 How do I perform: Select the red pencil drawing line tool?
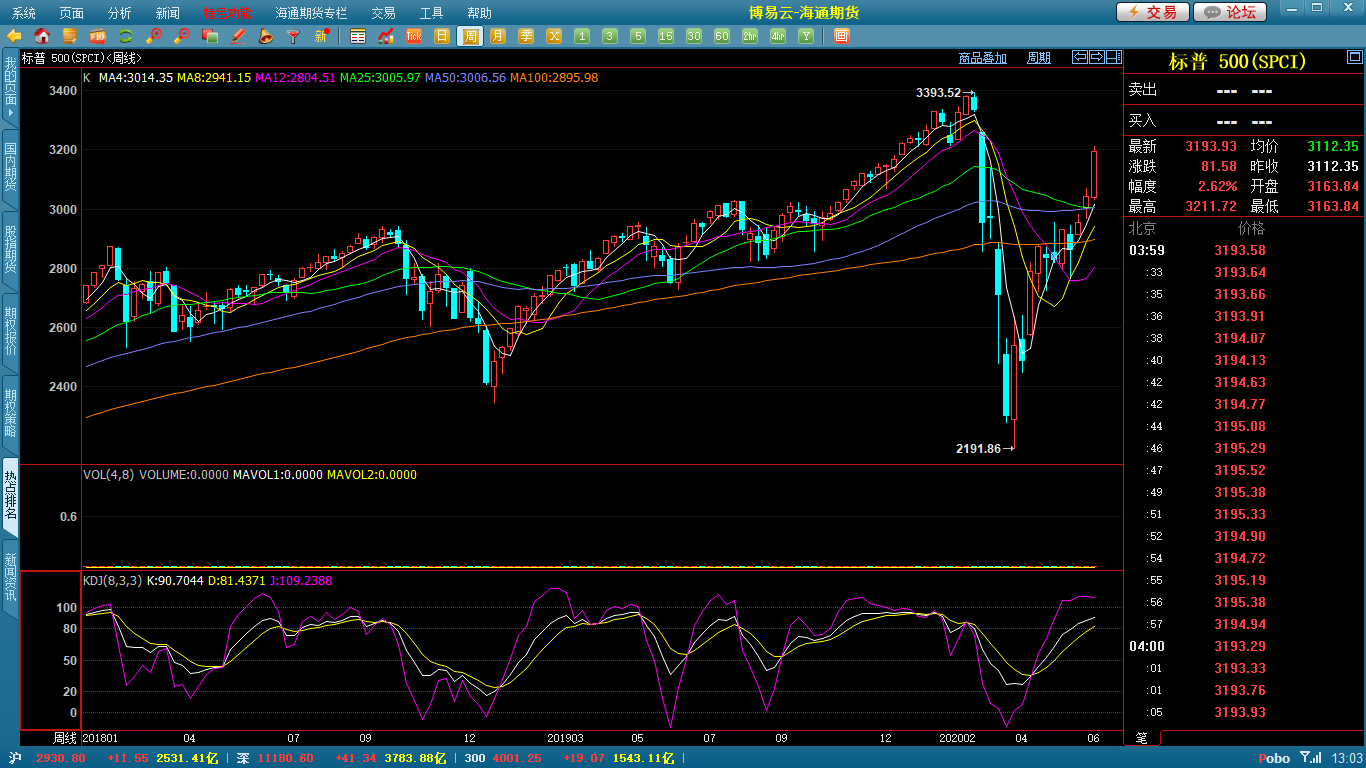[x=238, y=36]
